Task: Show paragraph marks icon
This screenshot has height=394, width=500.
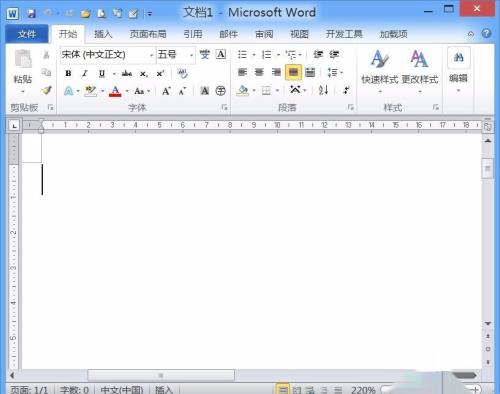Action: click(346, 90)
